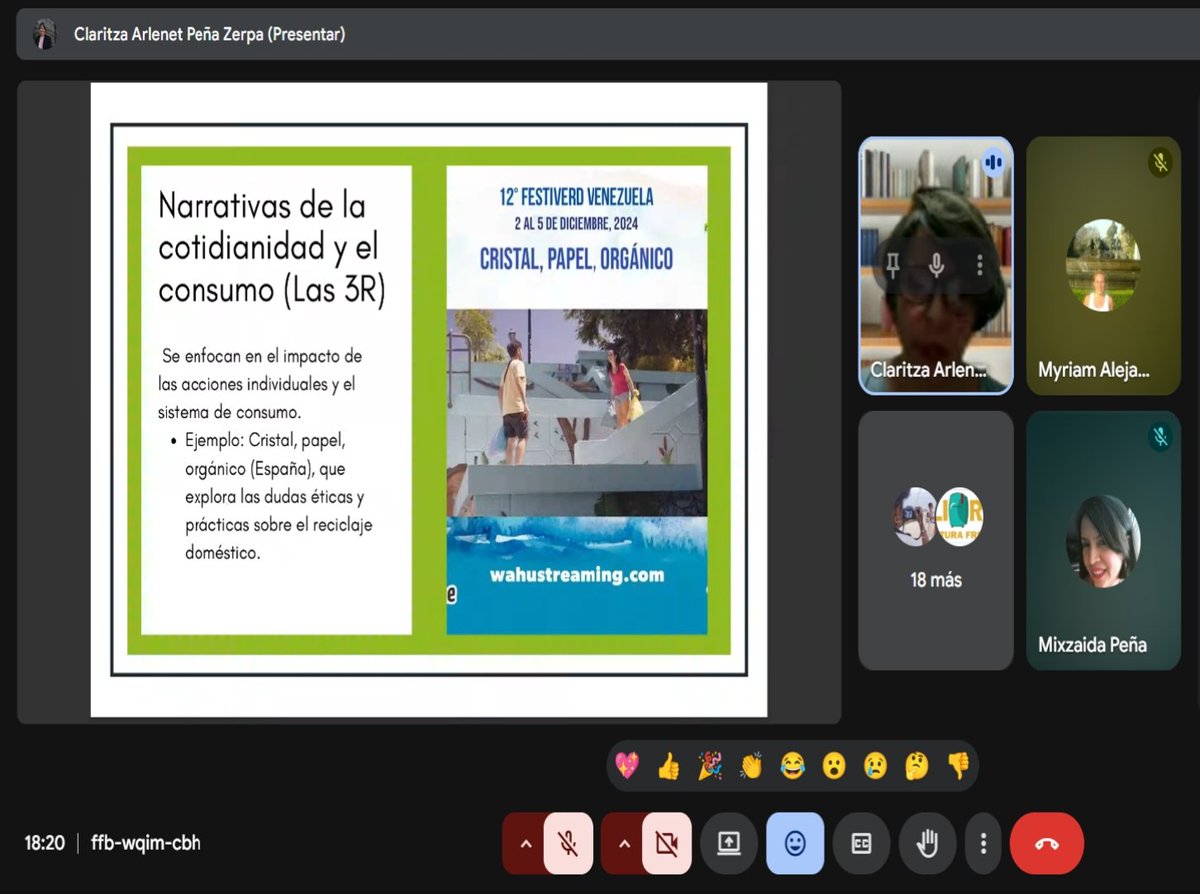Screen dimensions: 1200x894
Task: Click the present screen button
Action: [x=729, y=844]
